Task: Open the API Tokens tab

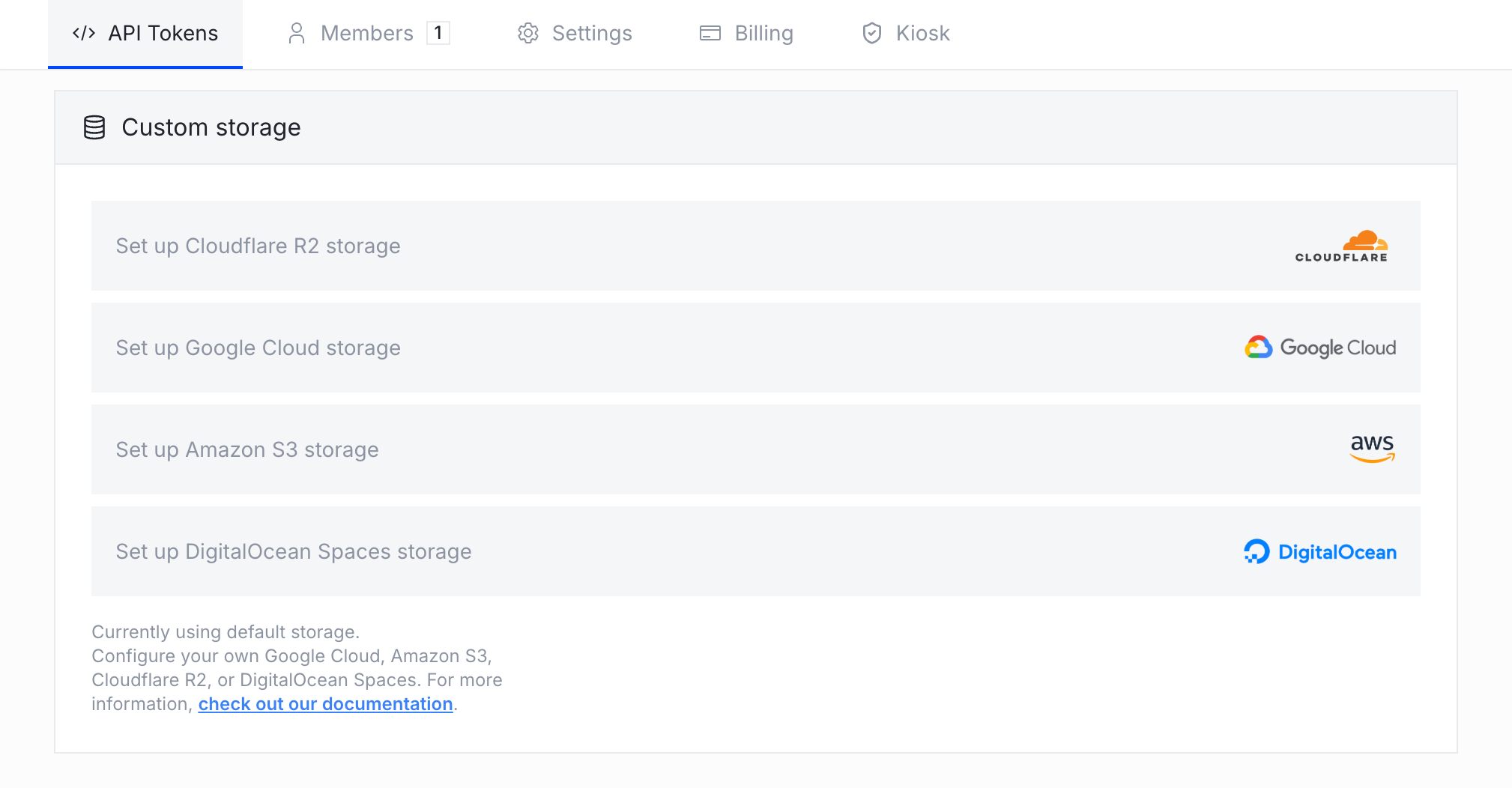Action: click(145, 34)
